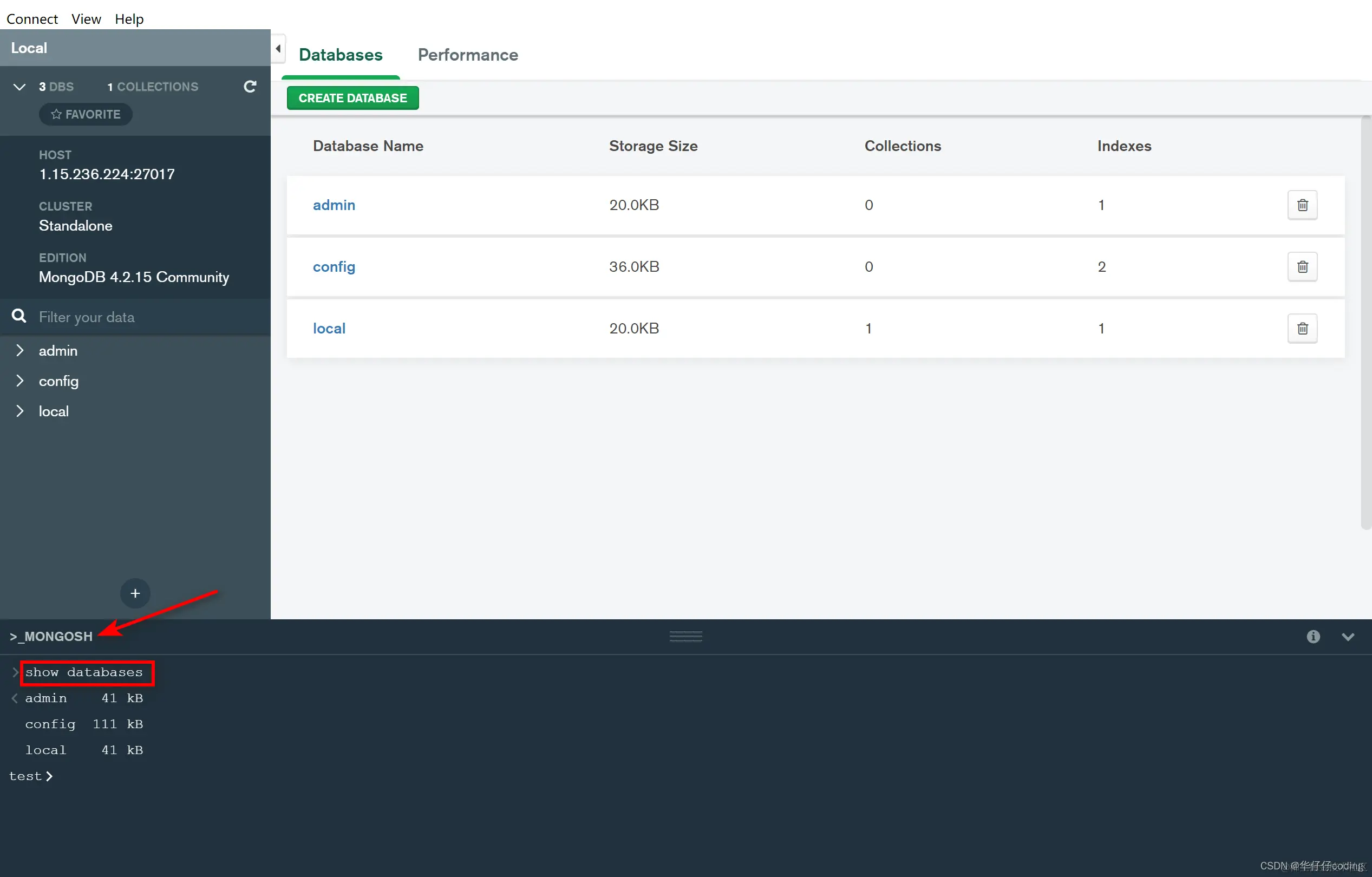The image size is (1372, 877).
Task: Click the search magnifier icon in sidebar
Action: click(x=19, y=316)
